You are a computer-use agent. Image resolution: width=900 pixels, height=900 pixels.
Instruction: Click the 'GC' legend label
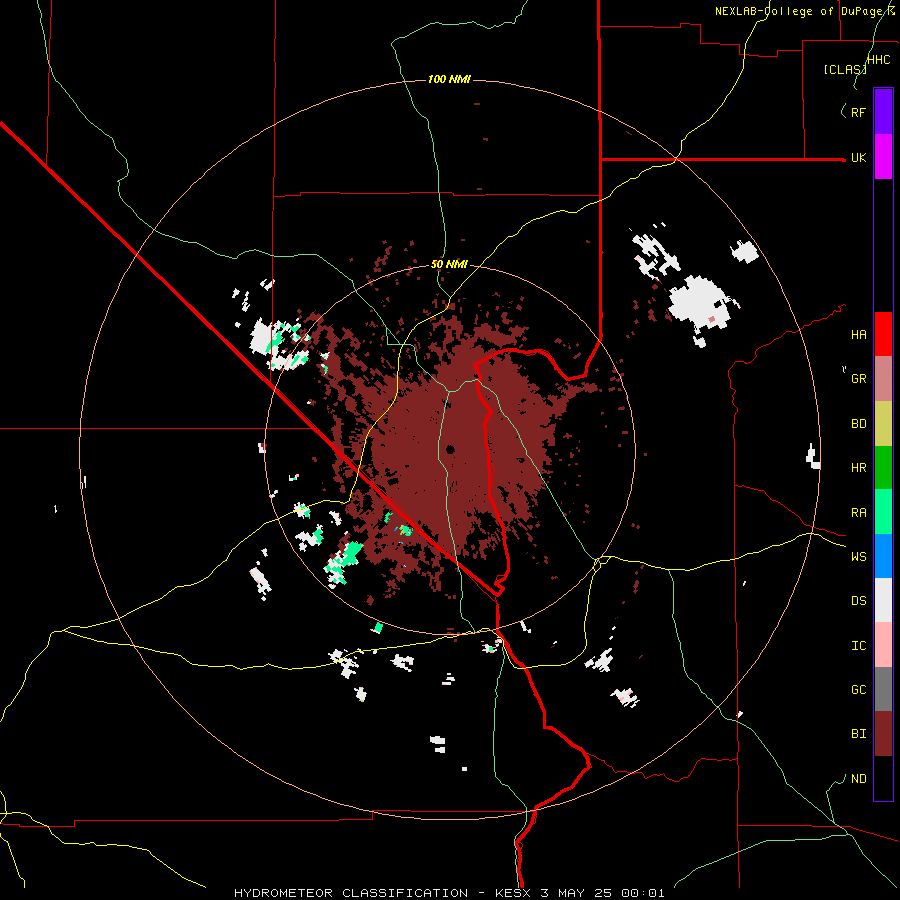click(x=859, y=689)
